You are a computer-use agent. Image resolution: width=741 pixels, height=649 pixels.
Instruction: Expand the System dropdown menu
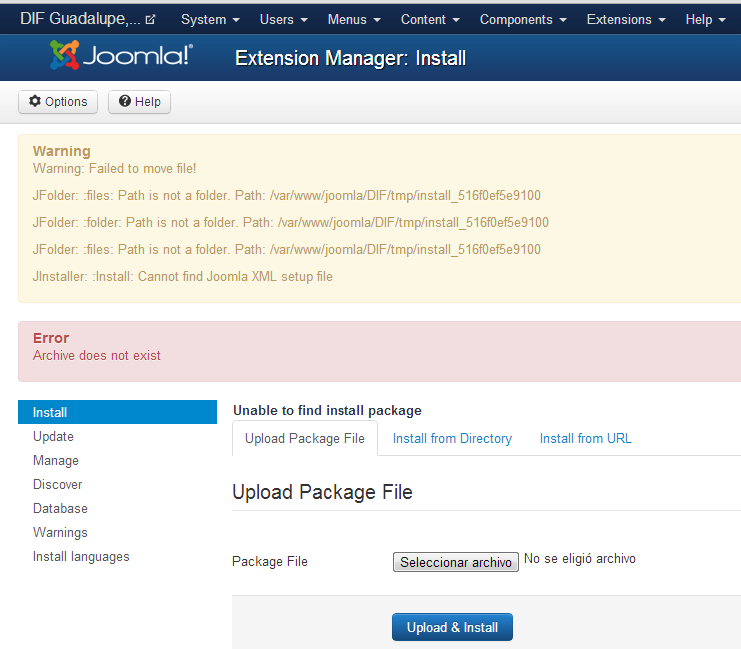210,19
